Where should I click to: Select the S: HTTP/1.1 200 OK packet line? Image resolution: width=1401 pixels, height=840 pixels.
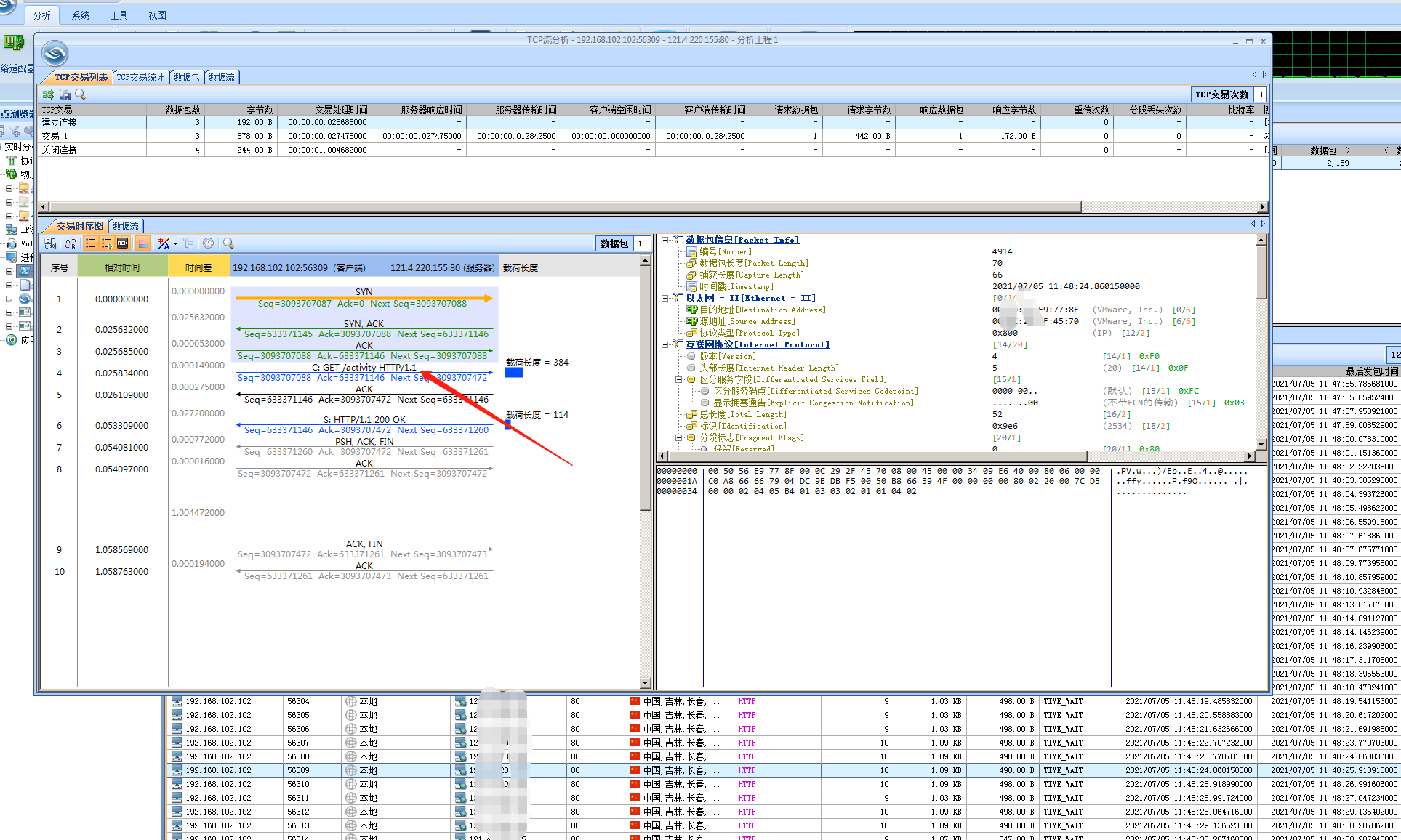click(x=364, y=424)
